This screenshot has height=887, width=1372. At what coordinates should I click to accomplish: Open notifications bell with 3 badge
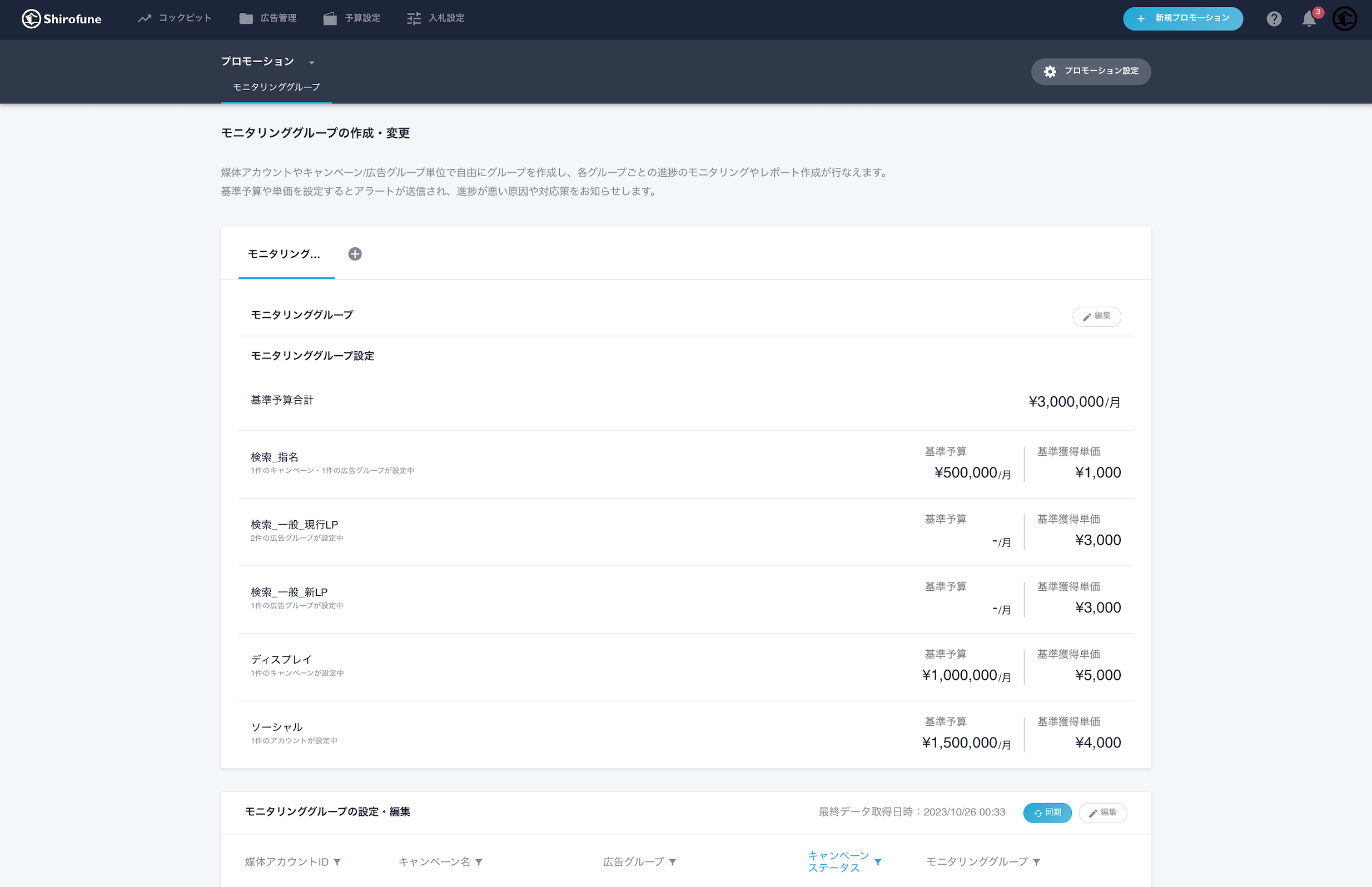coord(1309,19)
